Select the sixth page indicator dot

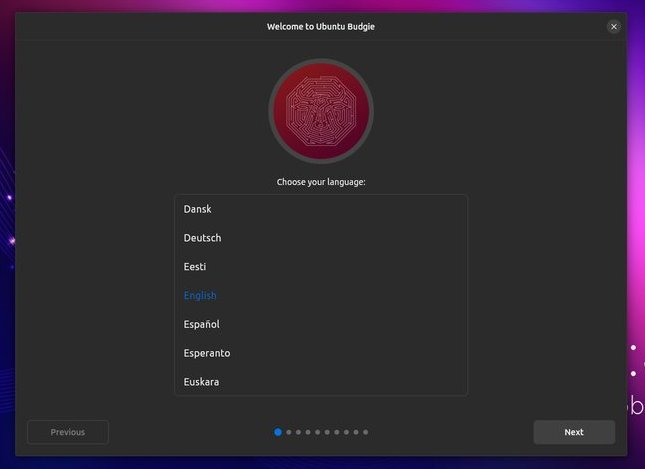coord(327,432)
